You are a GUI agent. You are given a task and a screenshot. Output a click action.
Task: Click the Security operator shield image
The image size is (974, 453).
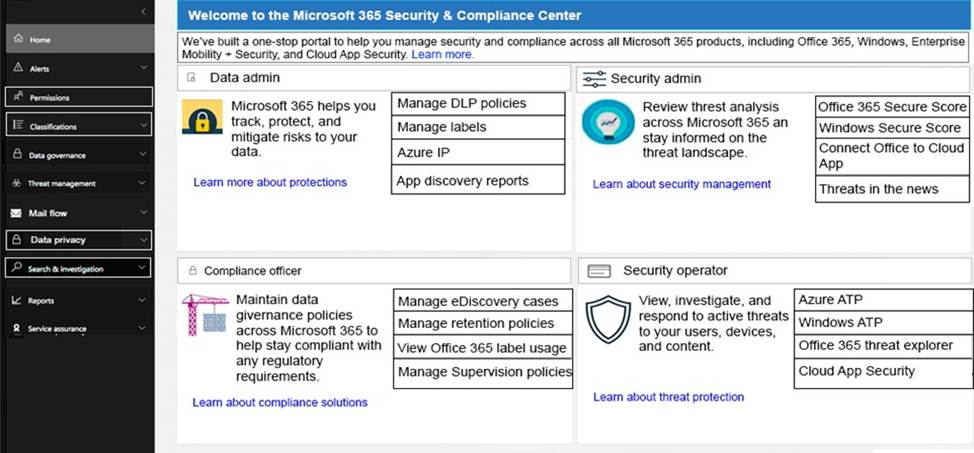click(x=608, y=319)
